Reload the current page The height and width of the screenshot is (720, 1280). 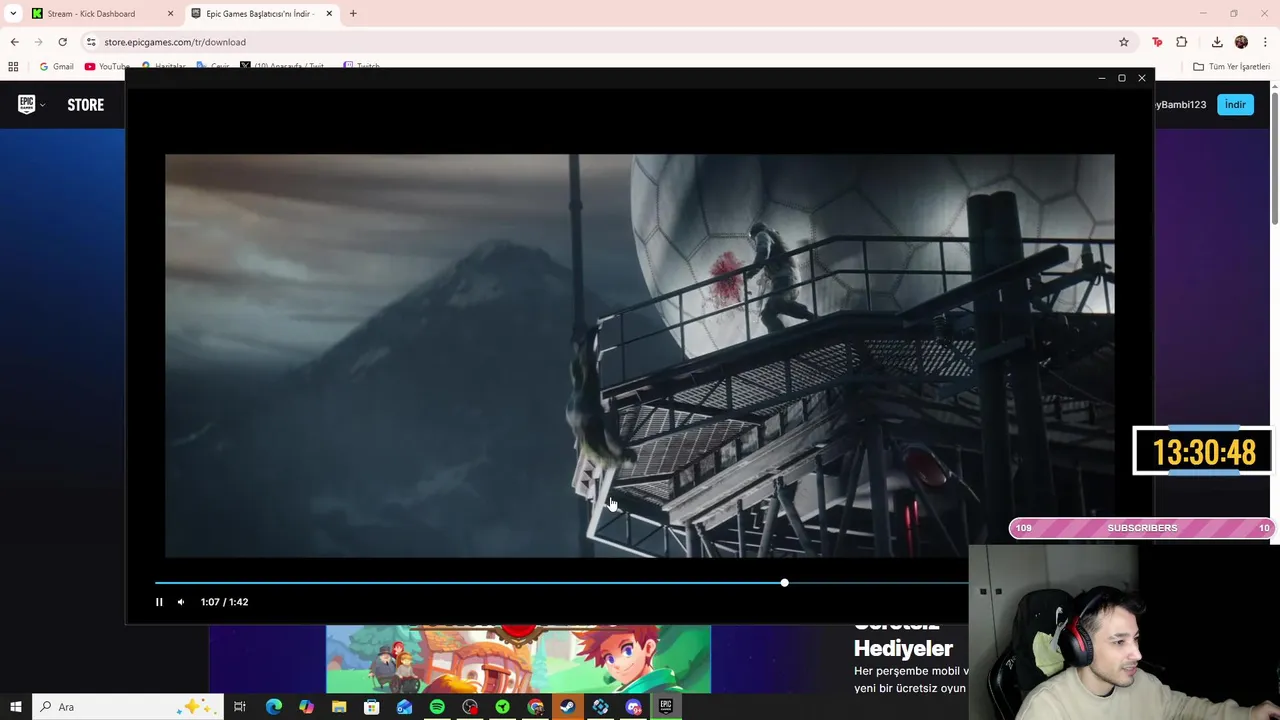[62, 42]
